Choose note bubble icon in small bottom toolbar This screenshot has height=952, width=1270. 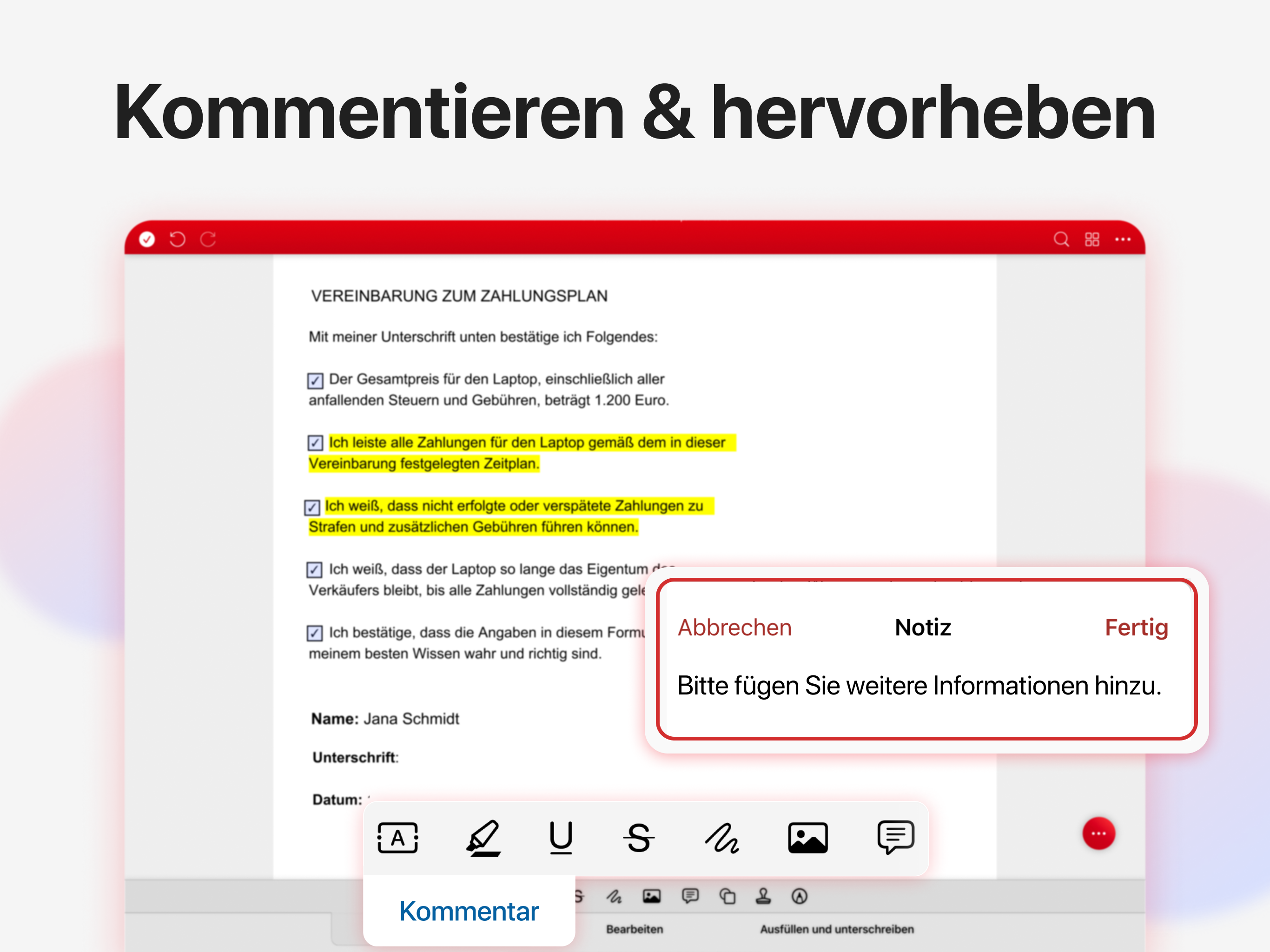coord(690,896)
